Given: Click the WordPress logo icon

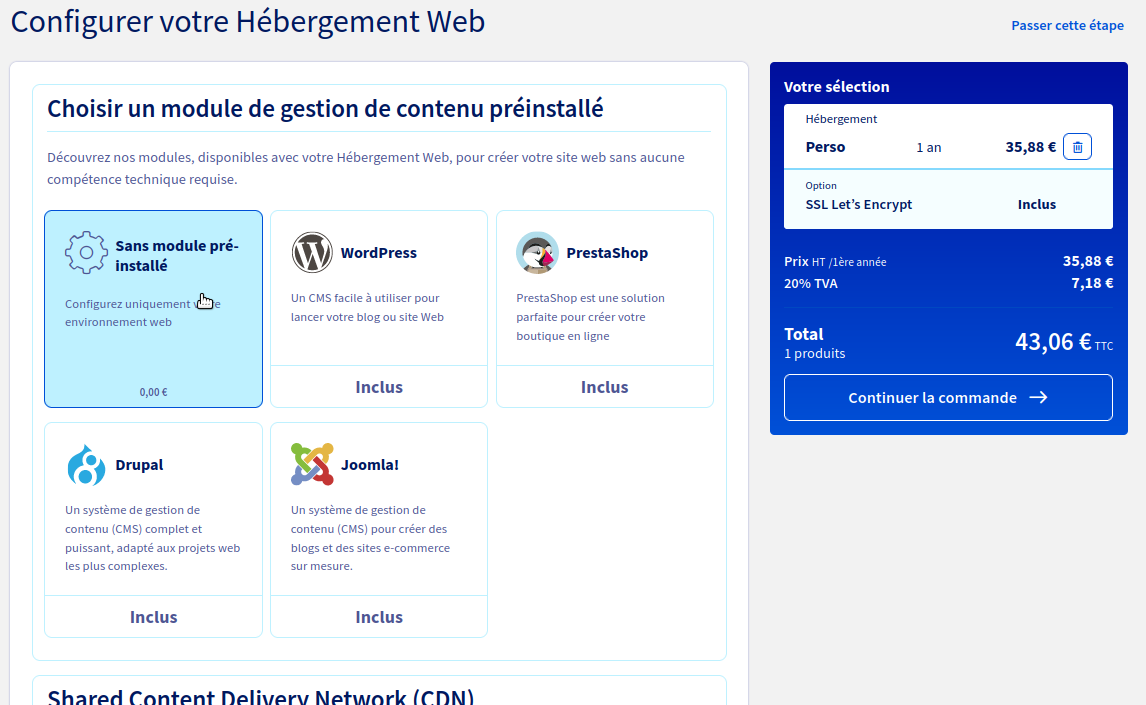Looking at the screenshot, I should coord(312,253).
